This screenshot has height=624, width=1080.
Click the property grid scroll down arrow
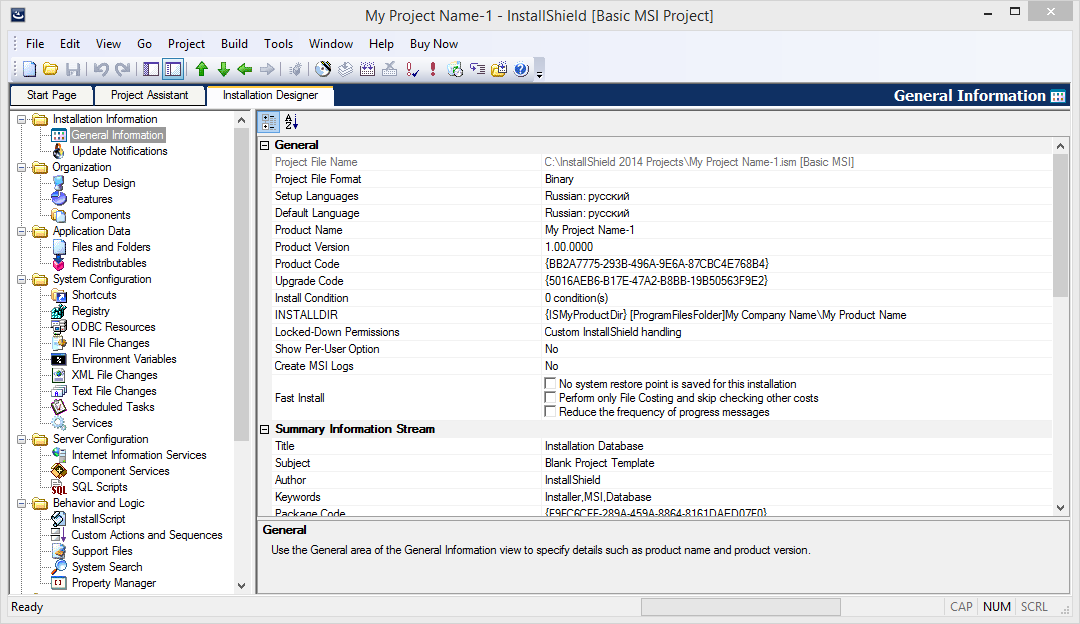tap(1060, 508)
